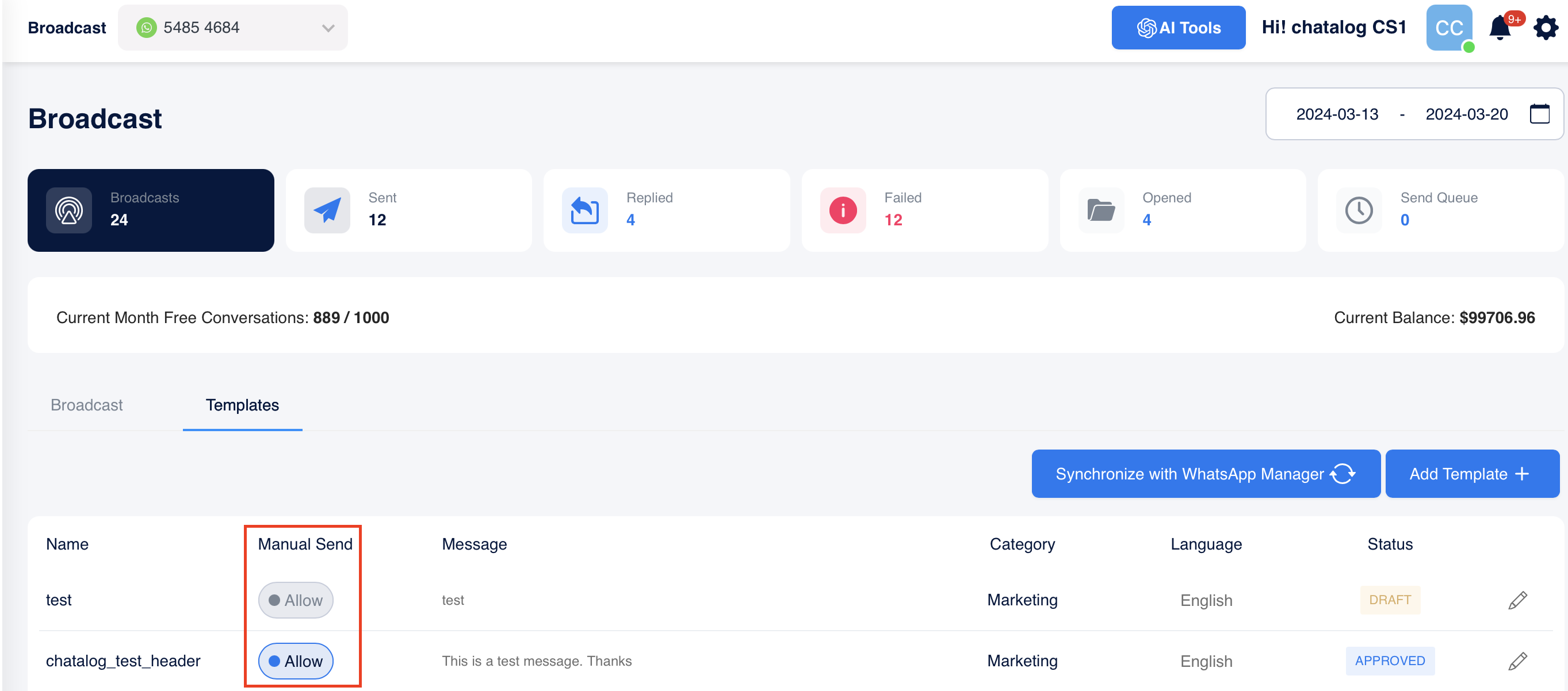Click the start date 2024-03-13 field

(1337, 114)
